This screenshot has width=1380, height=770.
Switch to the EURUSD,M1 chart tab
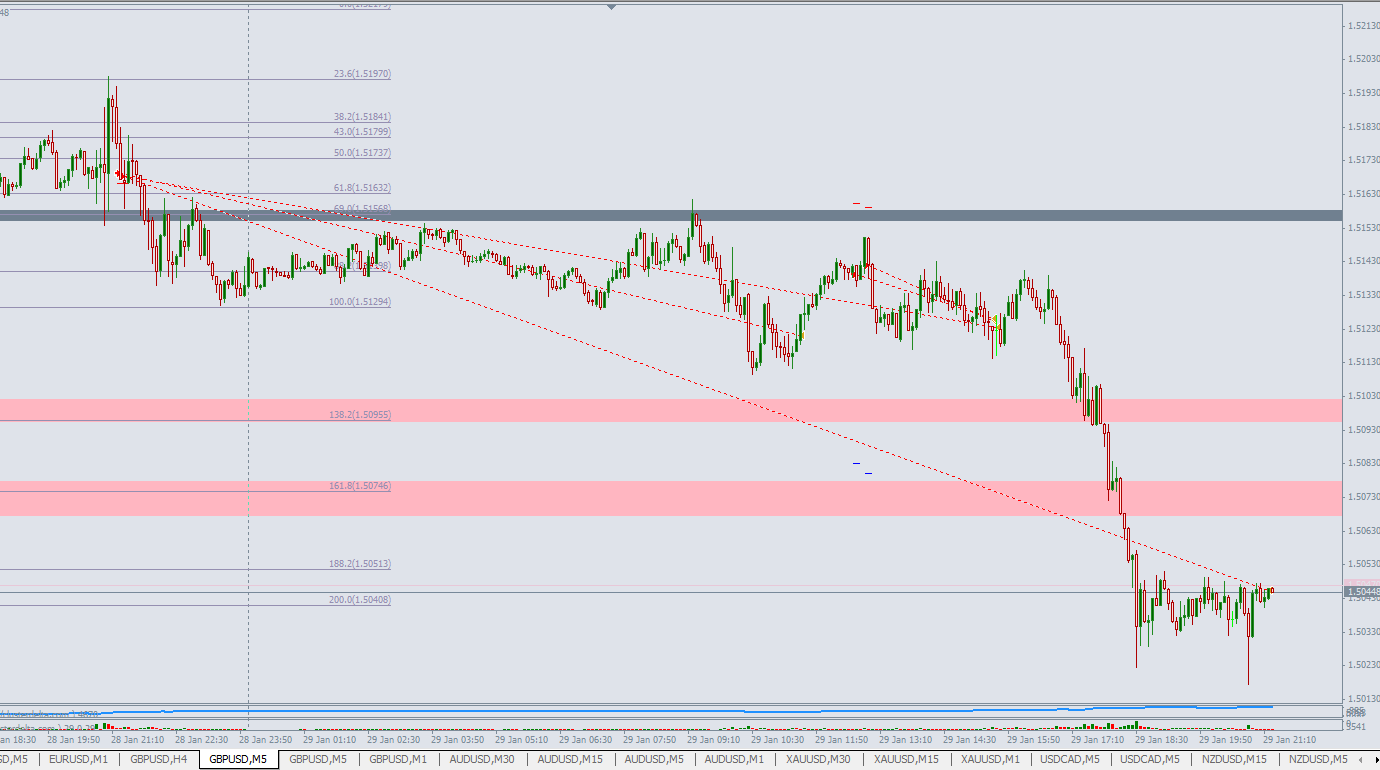78,760
